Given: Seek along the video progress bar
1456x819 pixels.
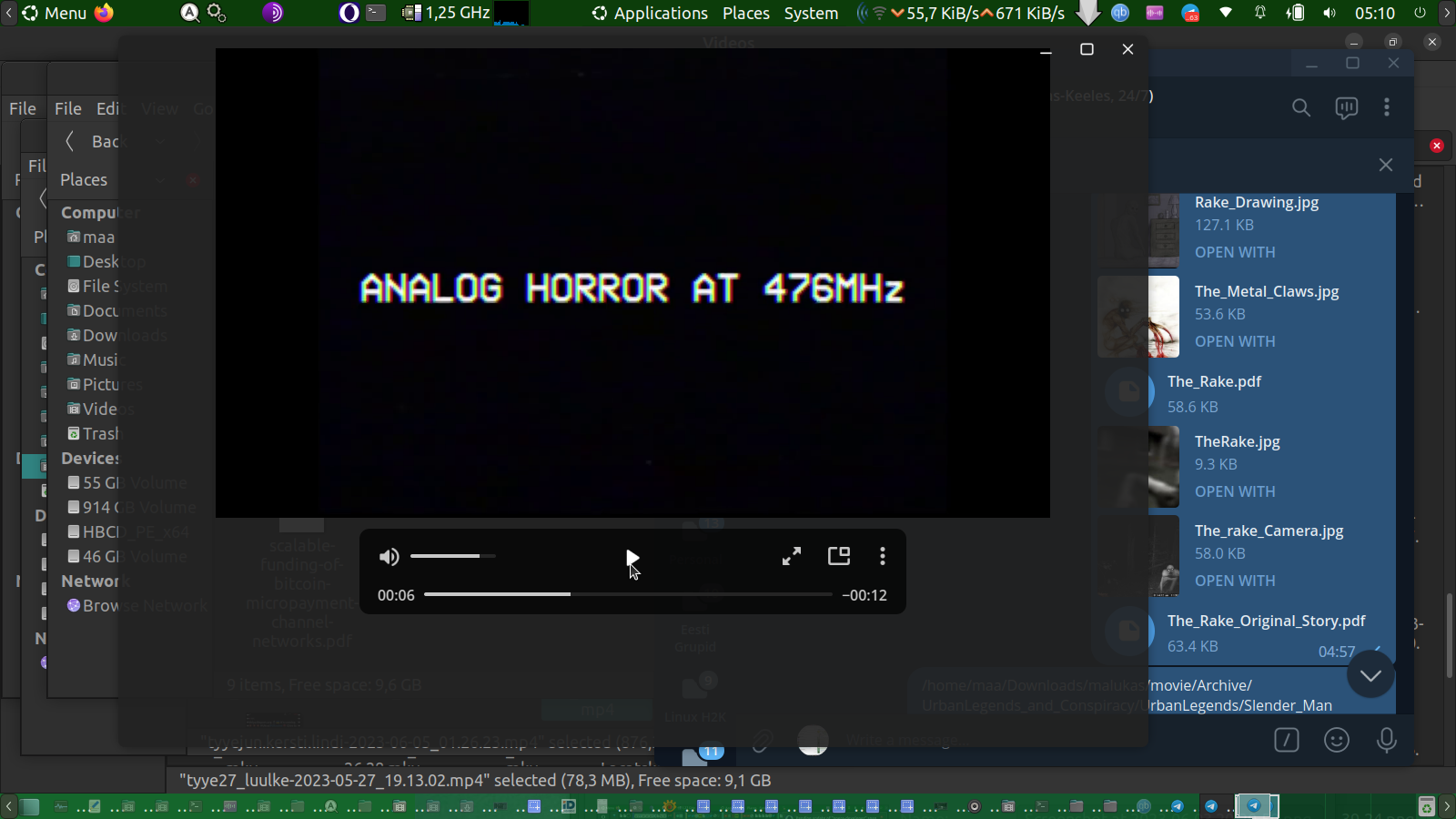Looking at the screenshot, I should pyautogui.click(x=628, y=594).
